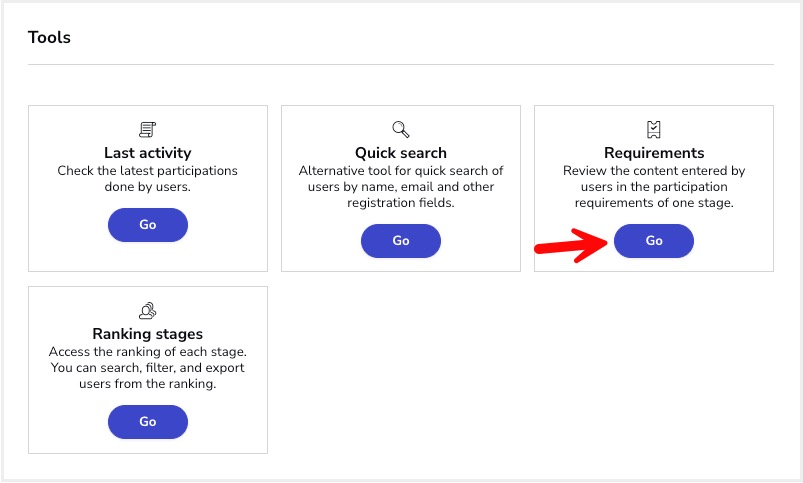Click the Quick search magnifying glass icon
Screen dimensions: 803x483
(x=400, y=130)
